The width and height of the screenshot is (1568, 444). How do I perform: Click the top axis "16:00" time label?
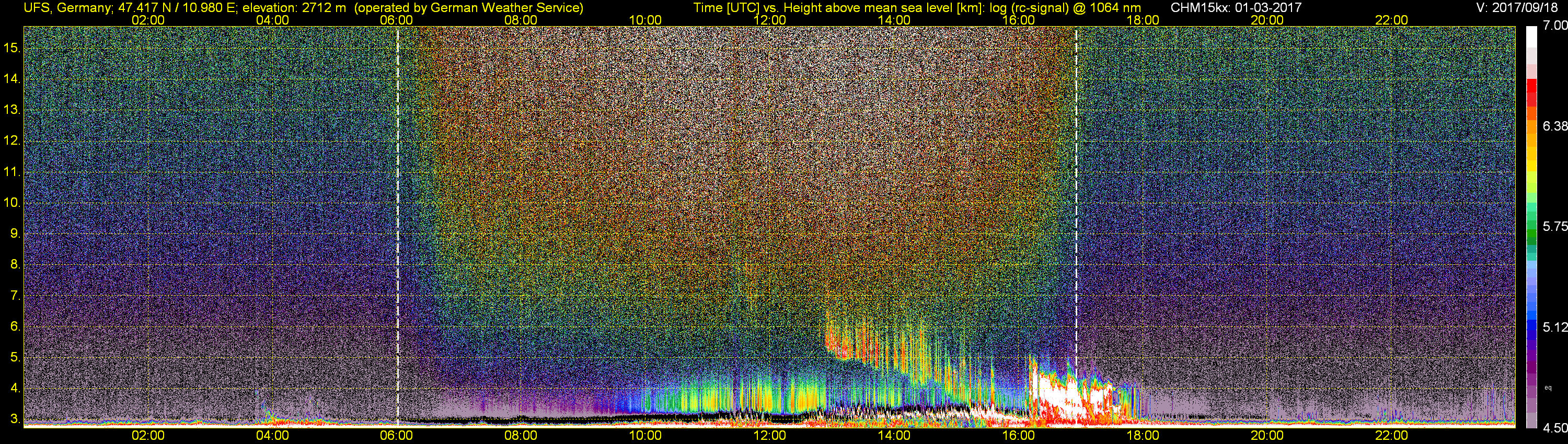click(1018, 20)
